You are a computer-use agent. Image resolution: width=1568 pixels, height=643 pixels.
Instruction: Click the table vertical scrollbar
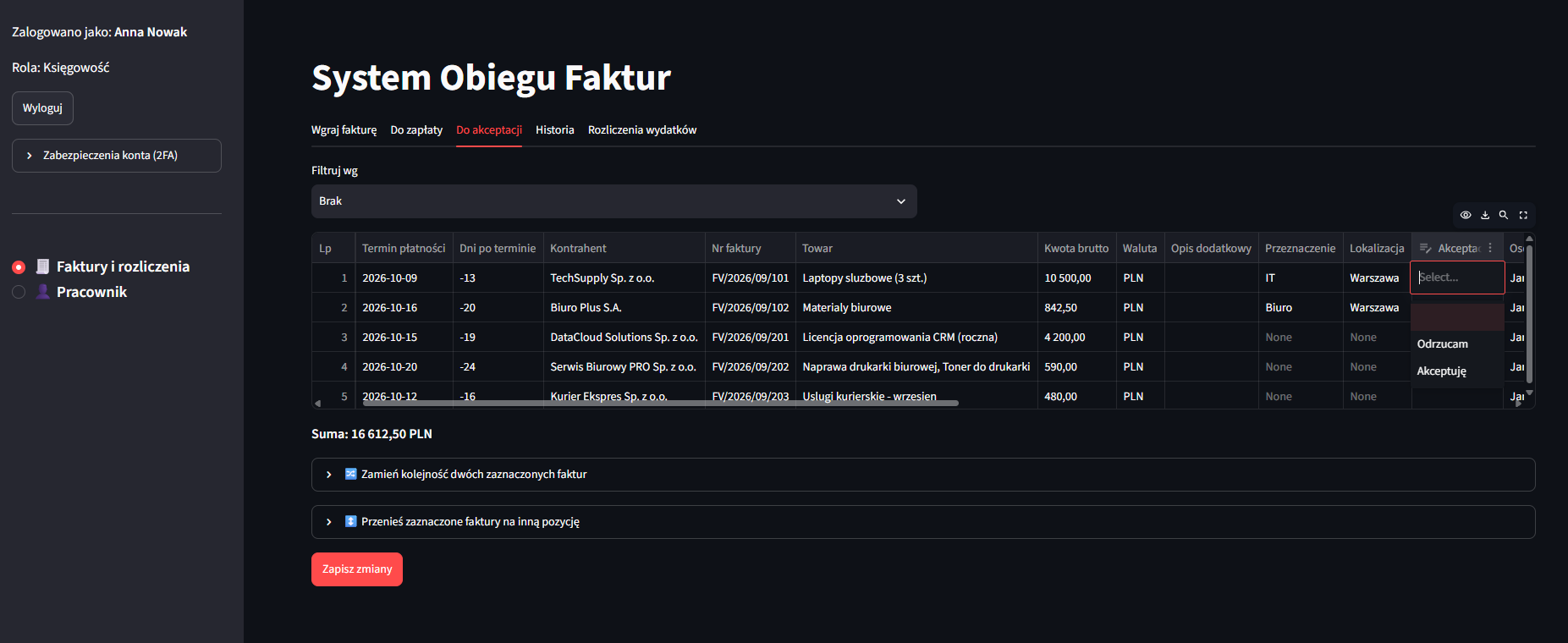pos(1529,313)
